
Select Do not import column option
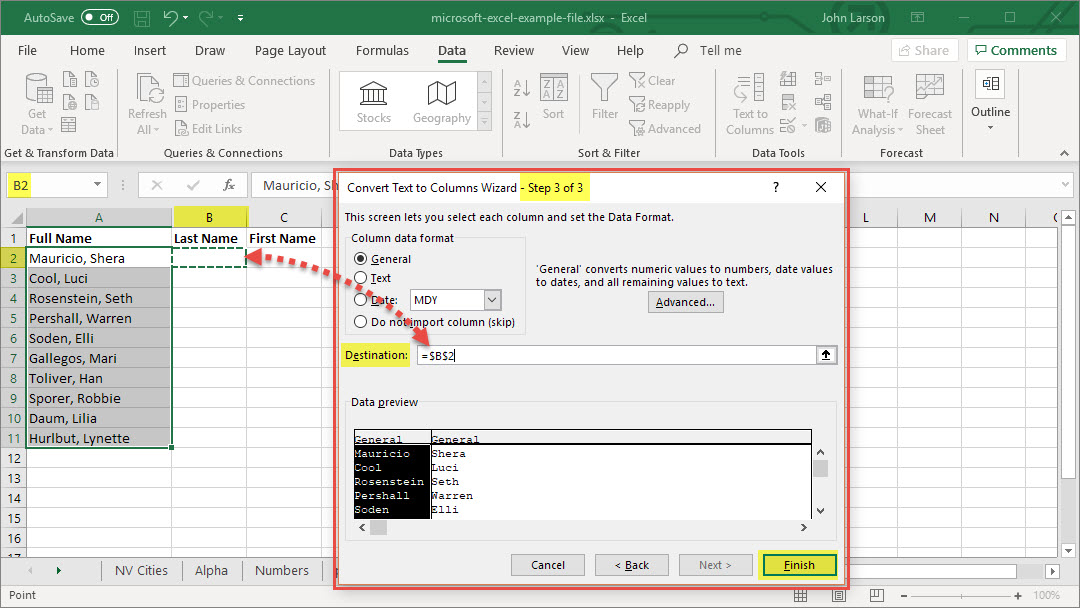(x=361, y=322)
